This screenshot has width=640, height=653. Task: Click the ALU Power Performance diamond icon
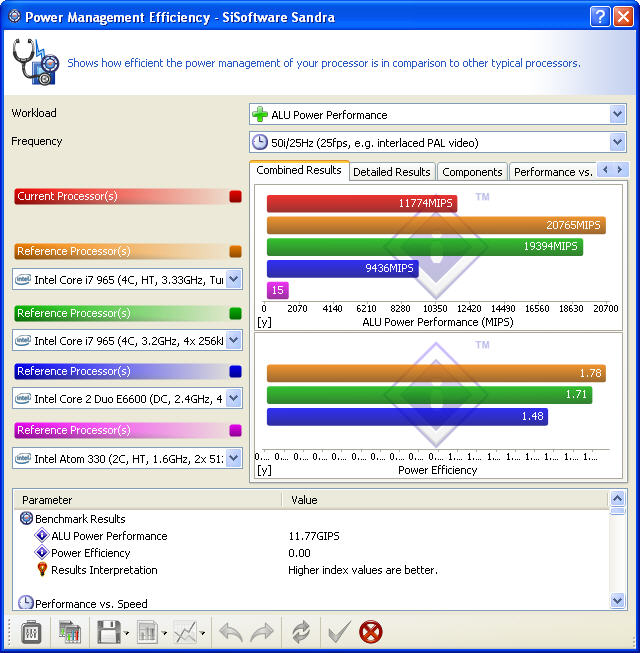click(x=42, y=535)
